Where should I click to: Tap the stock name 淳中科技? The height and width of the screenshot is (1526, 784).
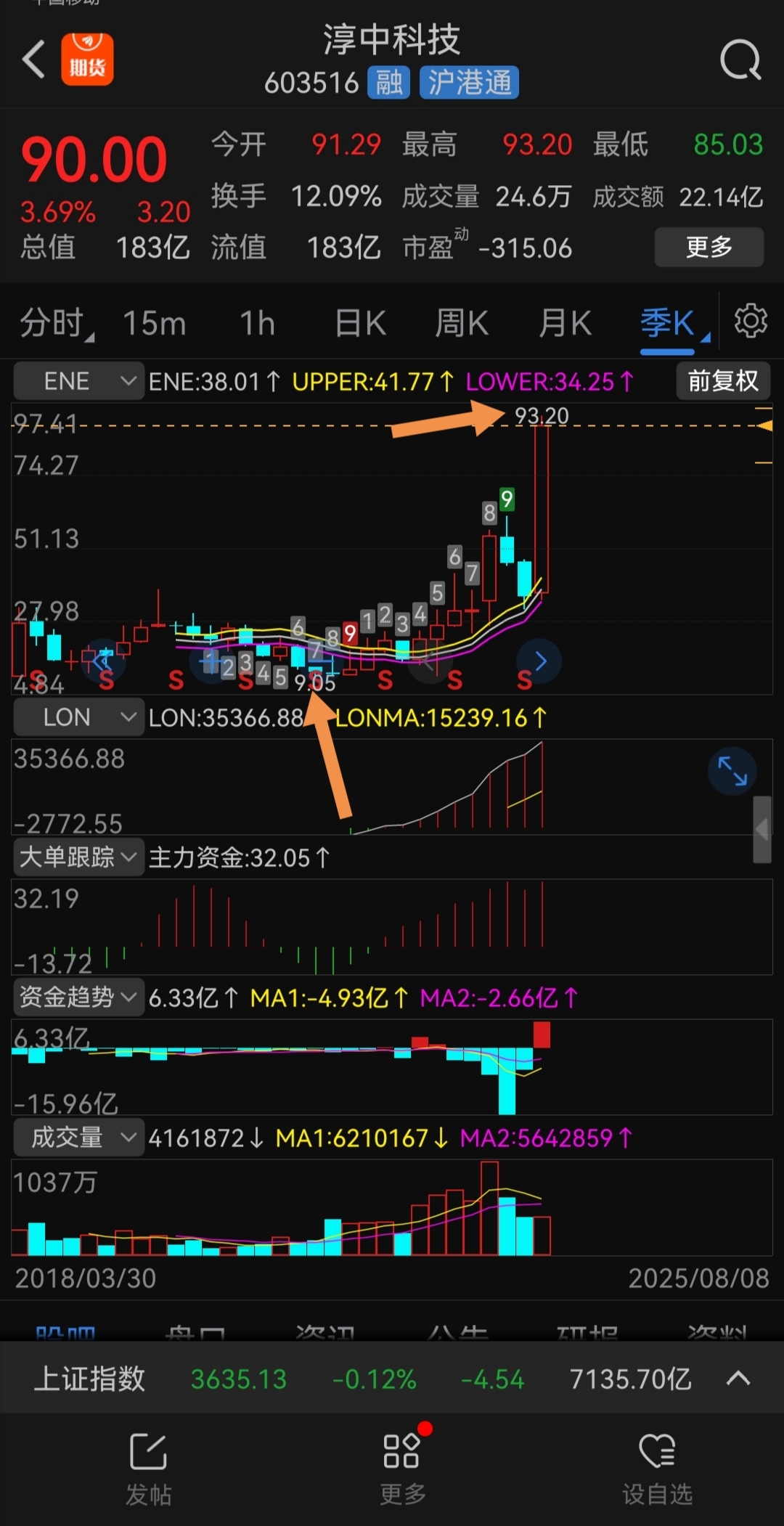click(392, 39)
